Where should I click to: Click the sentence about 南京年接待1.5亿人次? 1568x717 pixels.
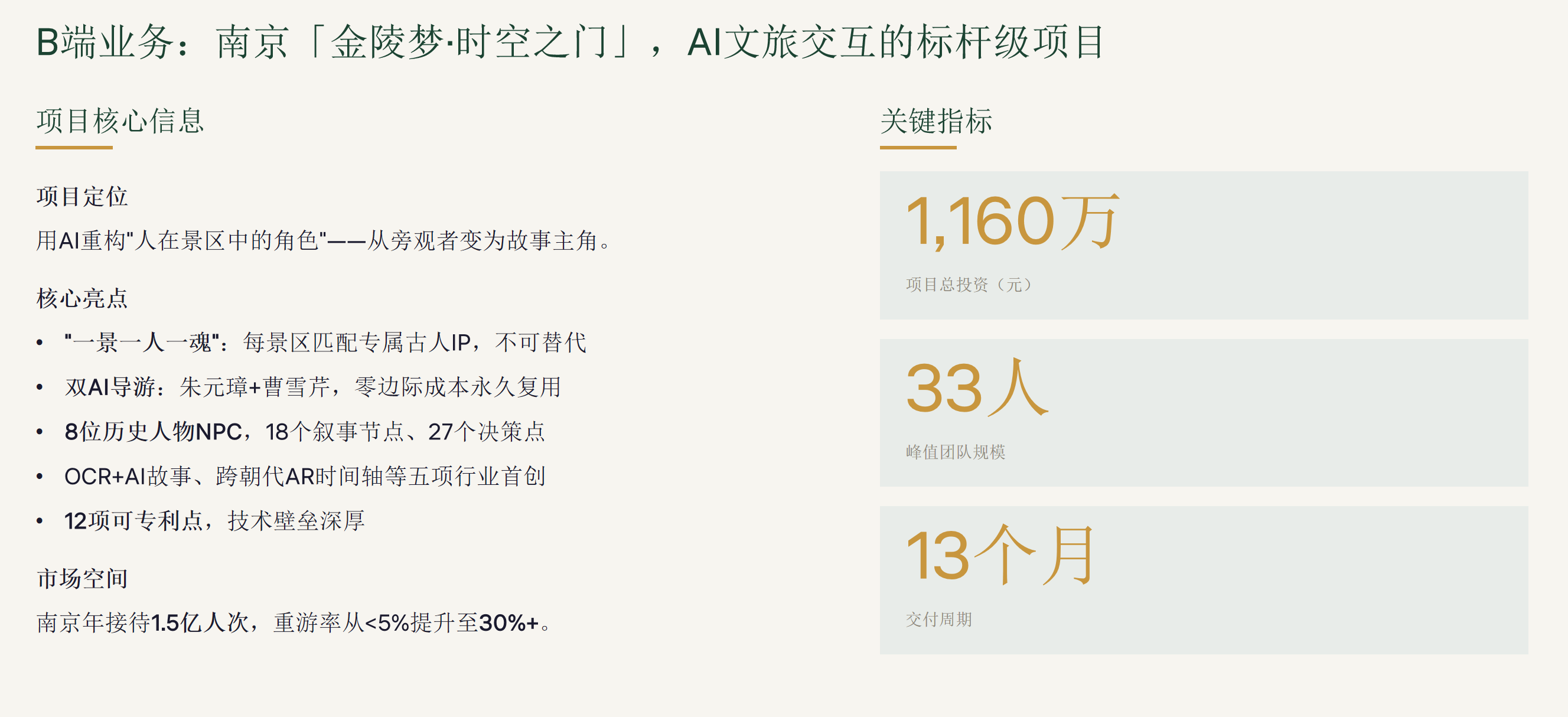[x=295, y=622]
